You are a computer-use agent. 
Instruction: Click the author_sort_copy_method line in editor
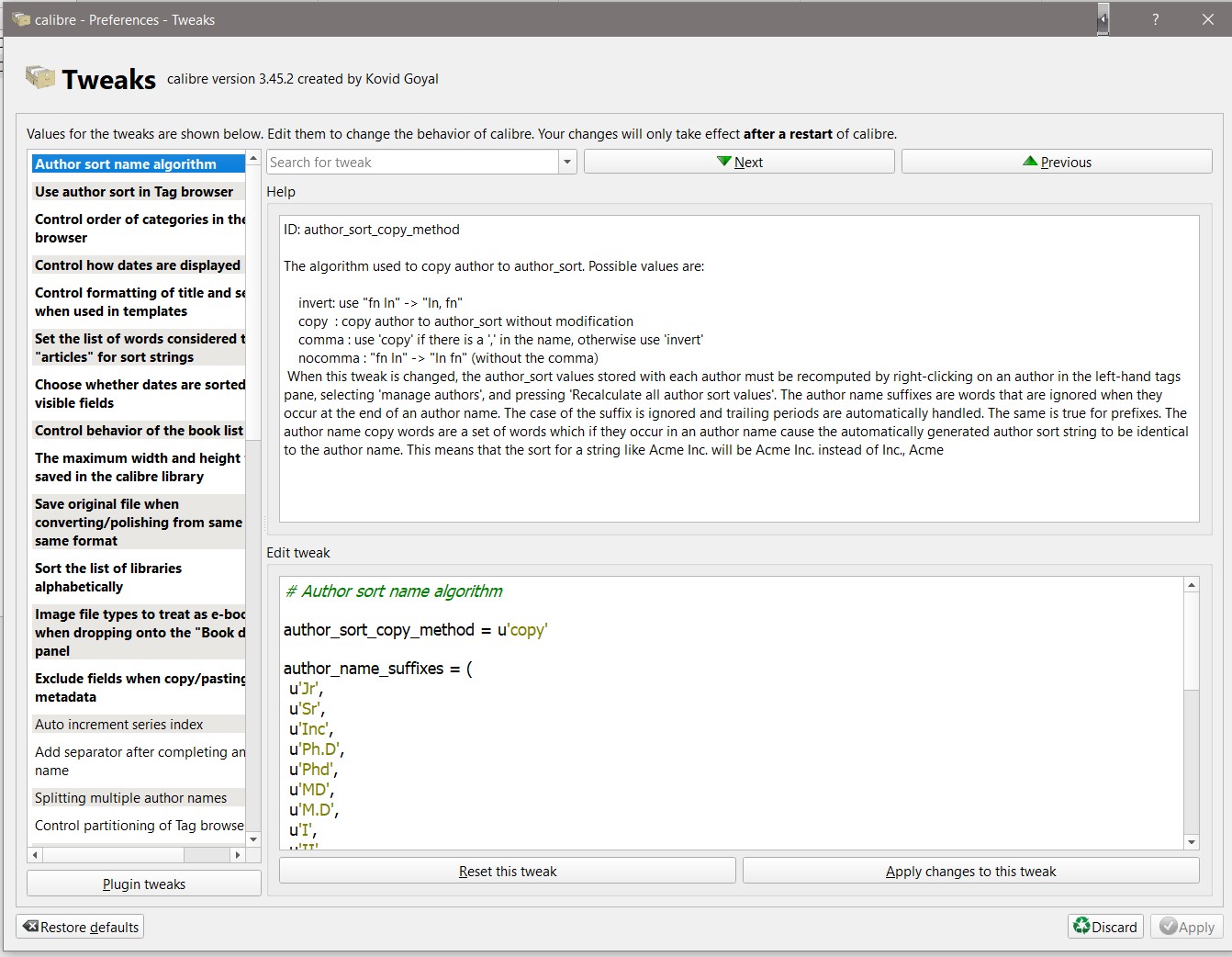415,630
